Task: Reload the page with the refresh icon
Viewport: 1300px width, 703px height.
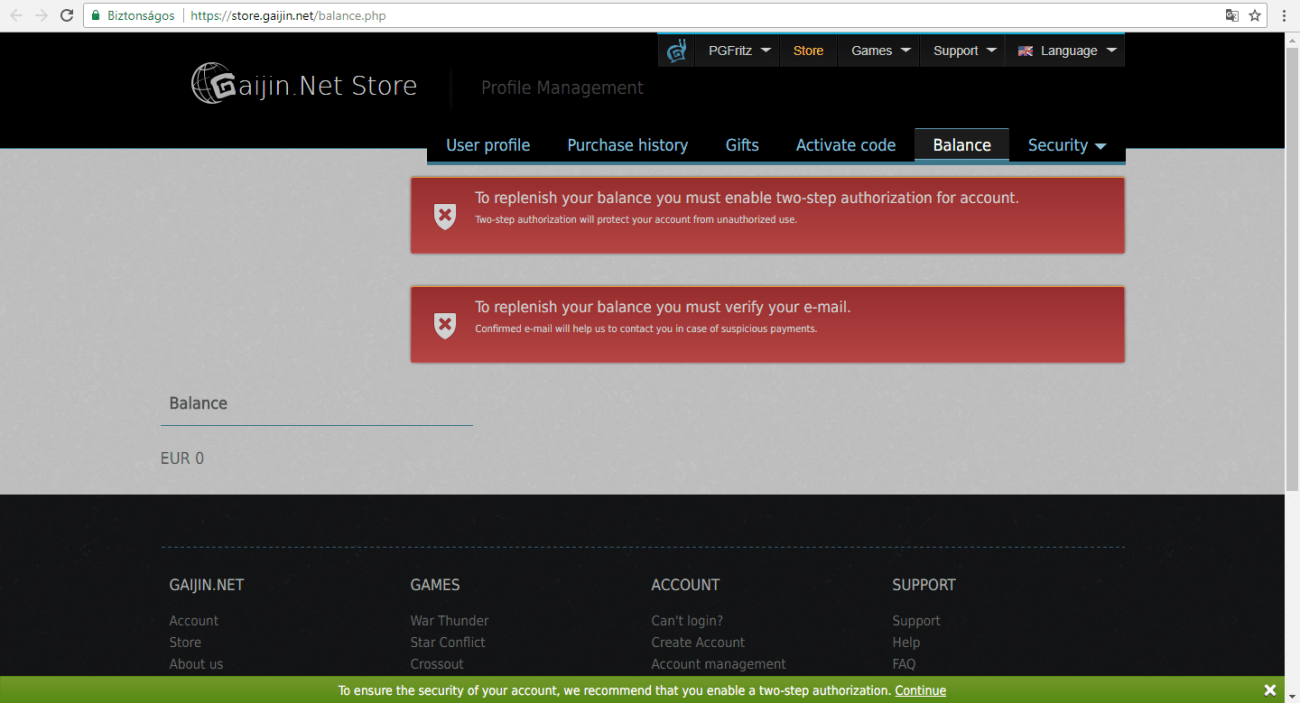Action: (x=67, y=15)
